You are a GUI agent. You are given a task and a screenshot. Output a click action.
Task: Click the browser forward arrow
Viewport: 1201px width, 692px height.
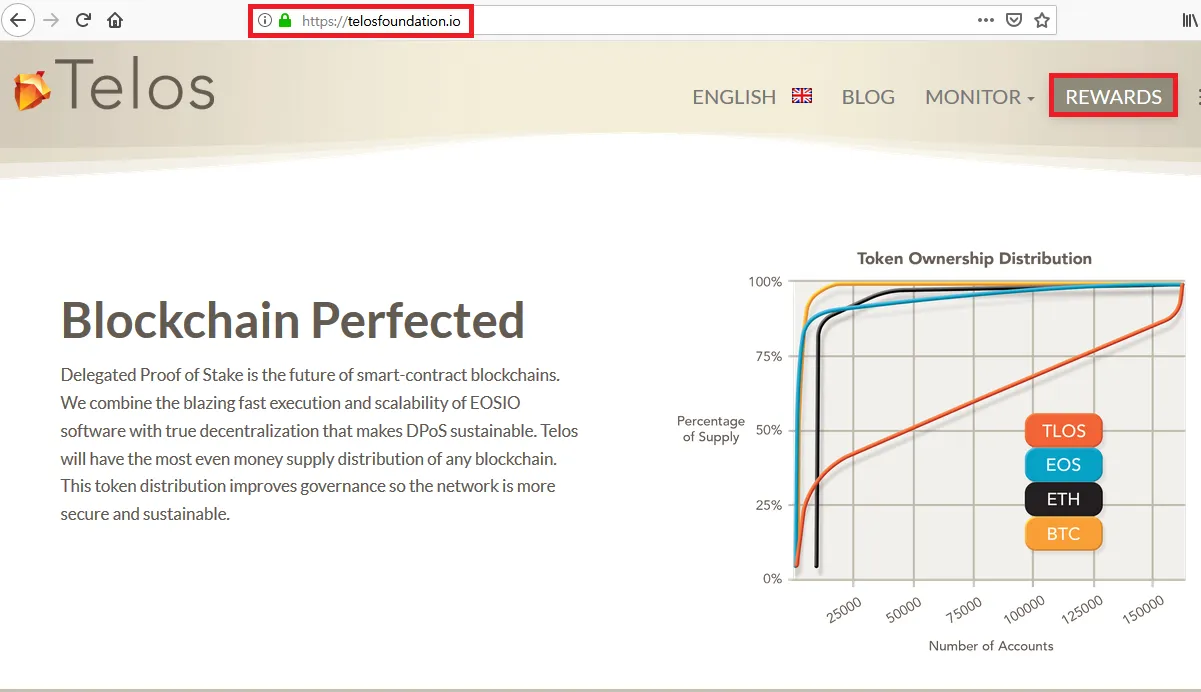(x=52, y=20)
